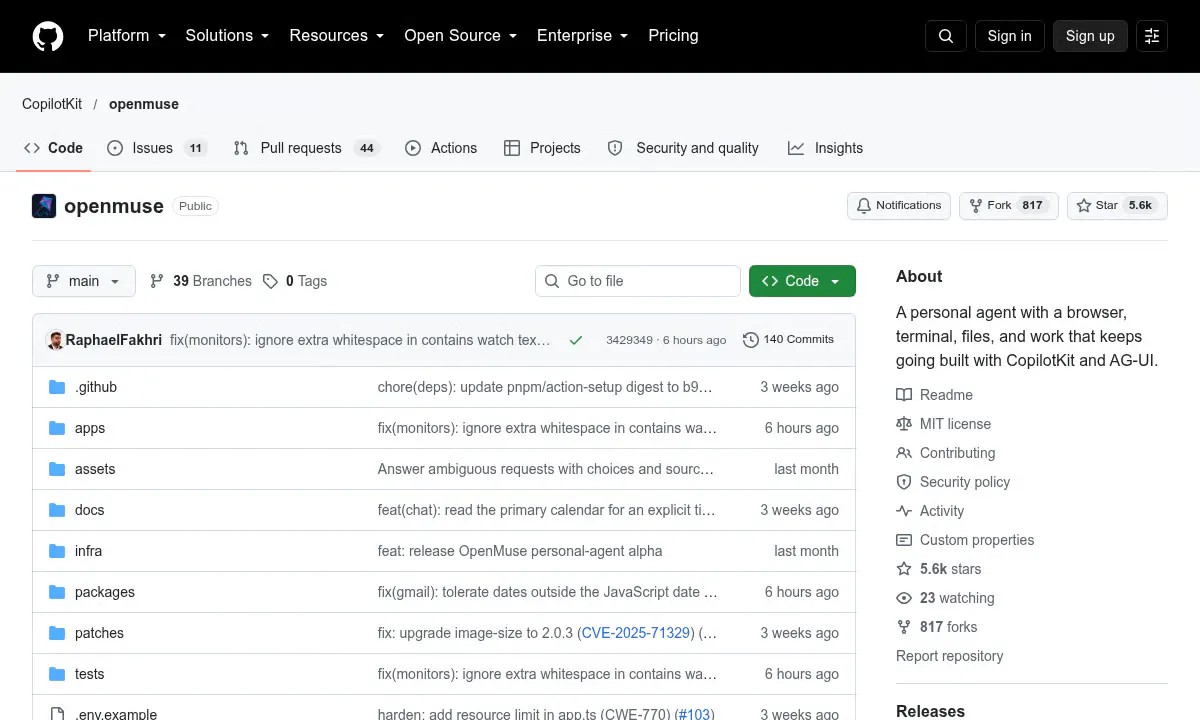Open the CopilotKit owner link
1200x720 pixels.
52,104
